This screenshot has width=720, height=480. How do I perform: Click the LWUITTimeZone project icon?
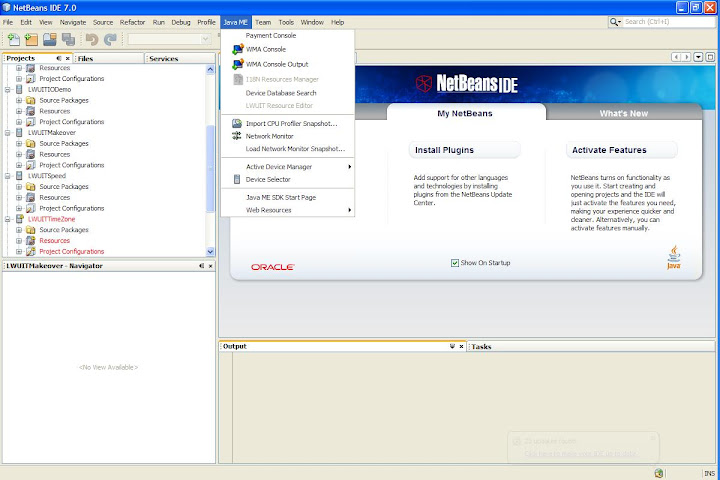tap(20, 219)
